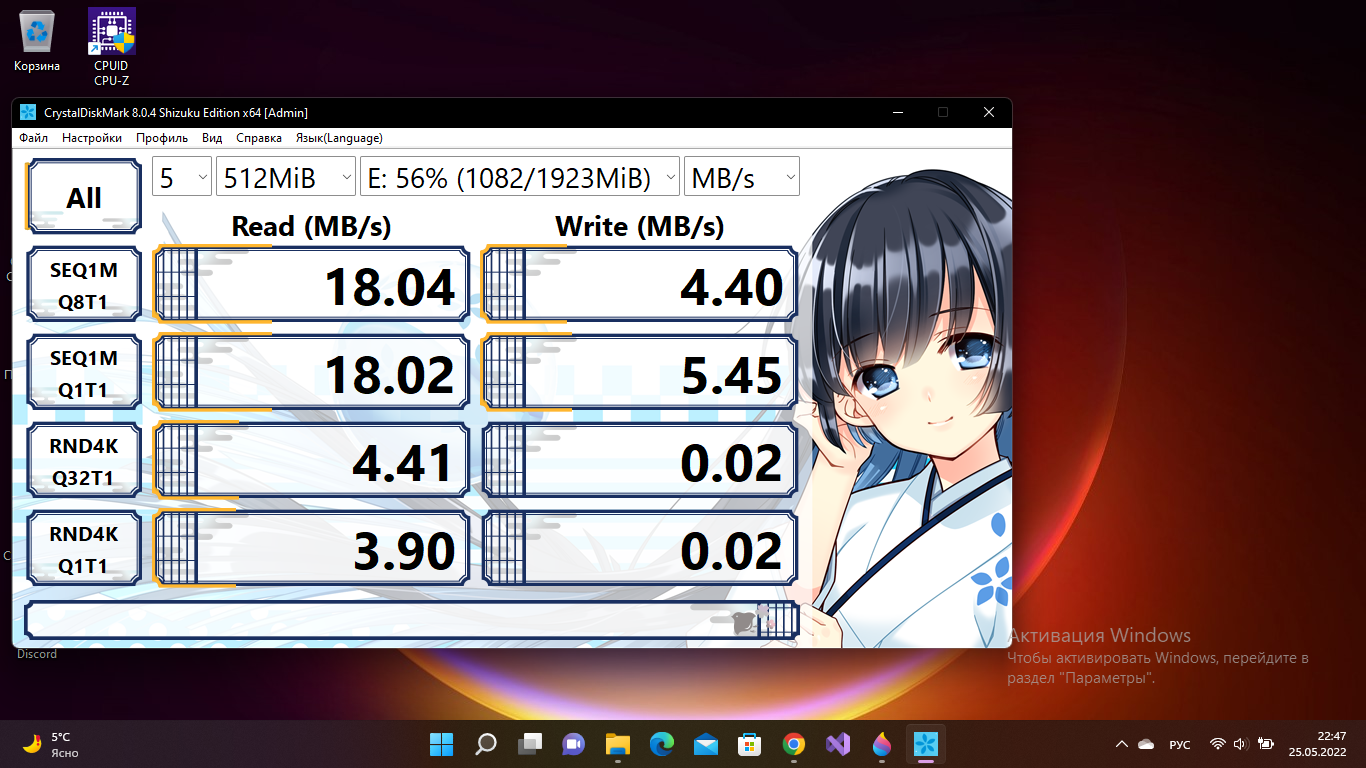
Task: Open the Файл menu
Action: pos(33,138)
